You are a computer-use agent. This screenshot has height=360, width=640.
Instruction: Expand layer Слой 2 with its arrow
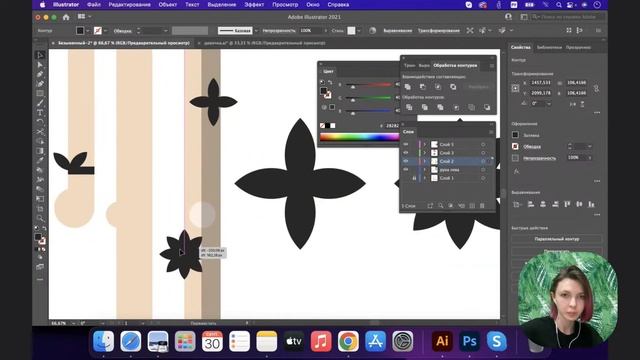(x=424, y=161)
